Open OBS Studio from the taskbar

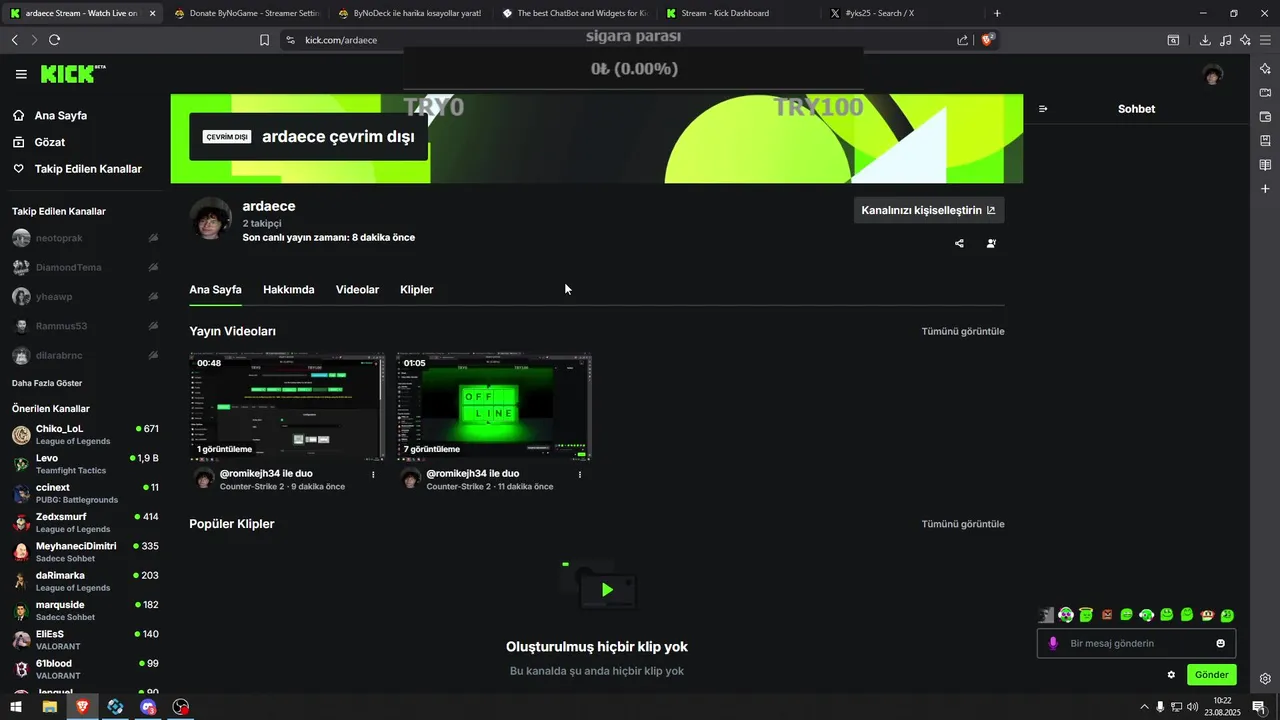(x=181, y=707)
